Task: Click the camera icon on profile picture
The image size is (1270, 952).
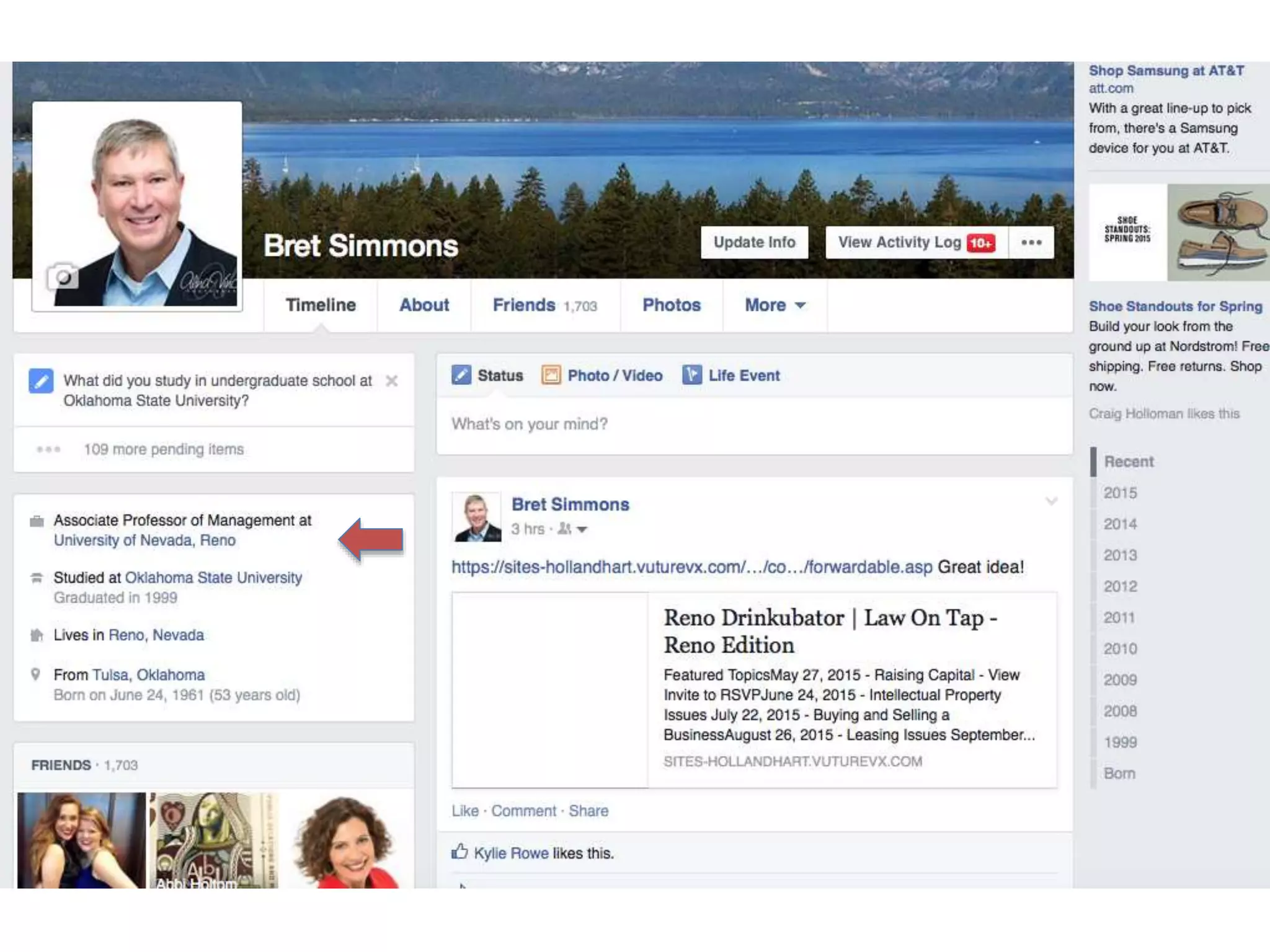Action: [x=63, y=277]
